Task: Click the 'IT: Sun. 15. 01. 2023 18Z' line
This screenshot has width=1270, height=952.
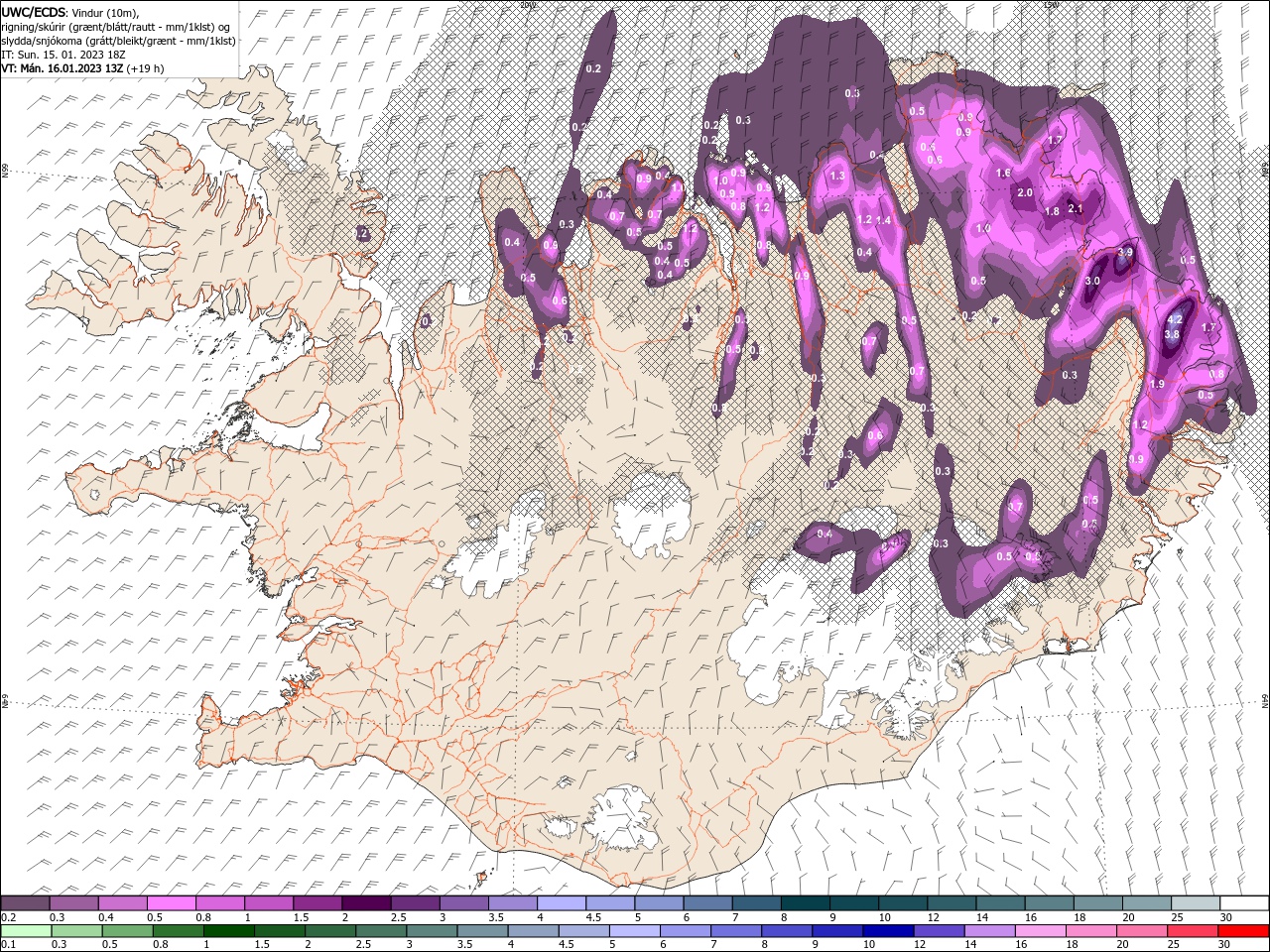Action: (x=63, y=55)
